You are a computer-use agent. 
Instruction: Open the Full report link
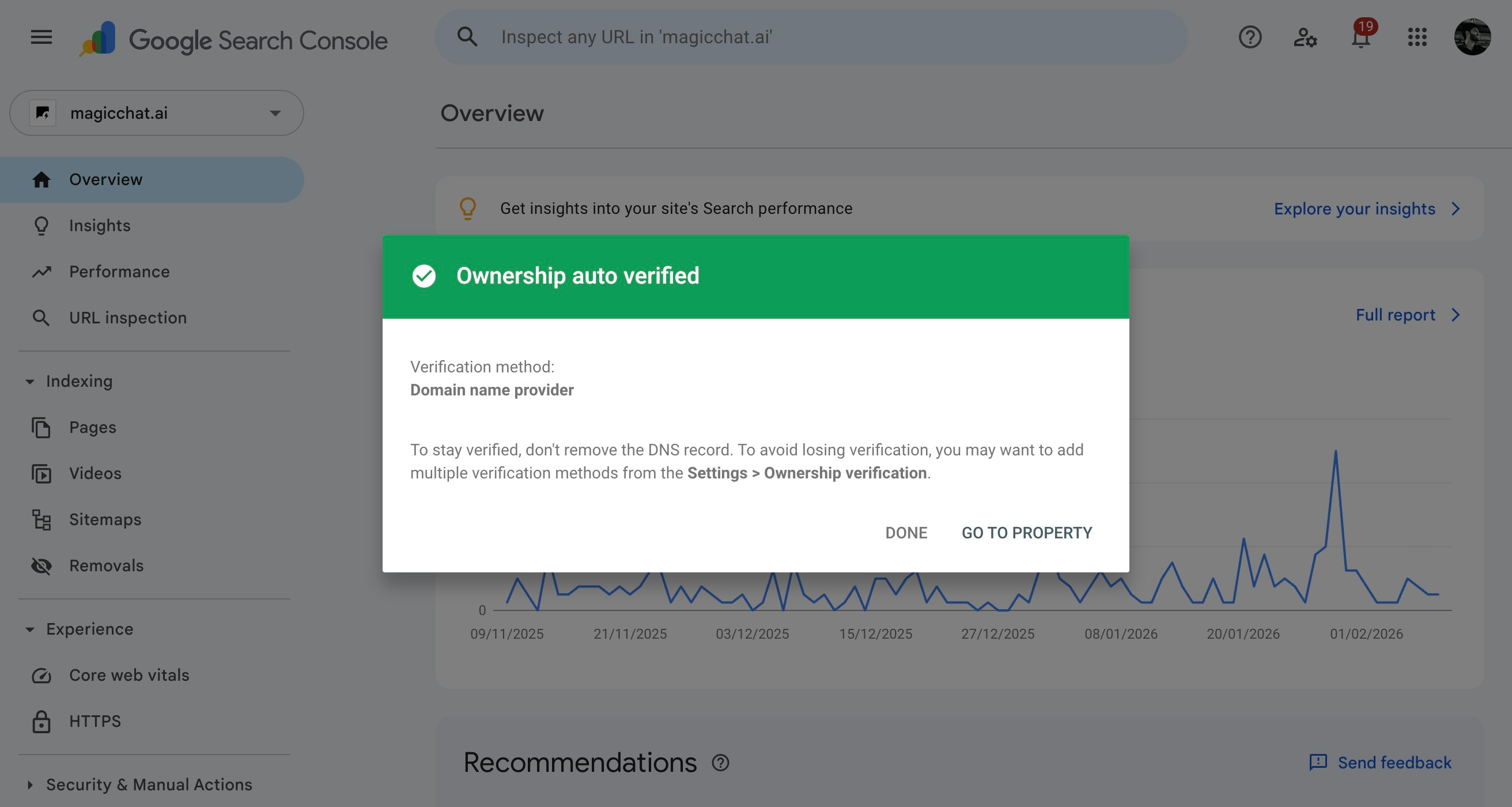pyautogui.click(x=1395, y=315)
